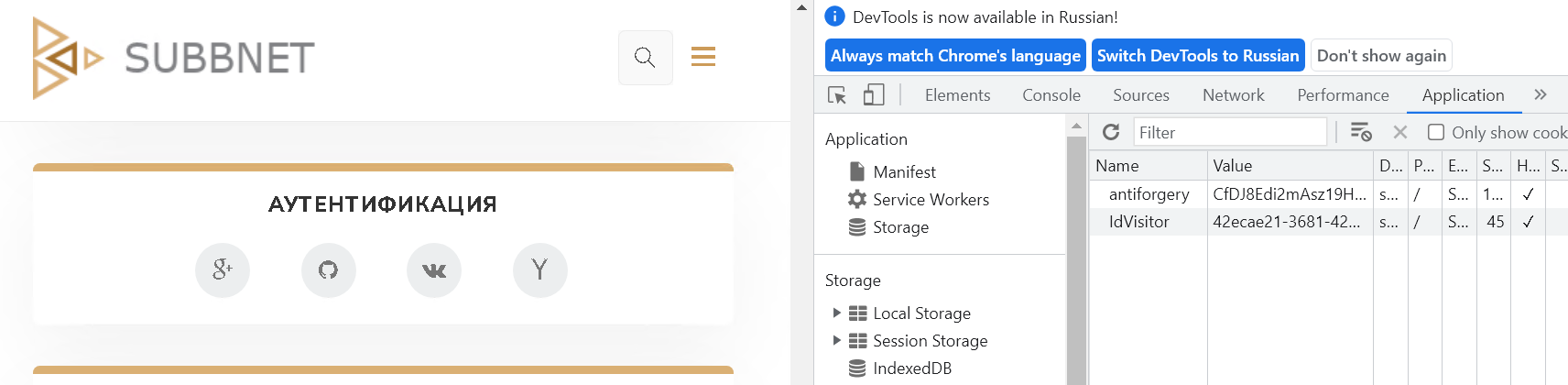Click the cookie Filter input field
This screenshot has height=385, width=1568.
1229,133
